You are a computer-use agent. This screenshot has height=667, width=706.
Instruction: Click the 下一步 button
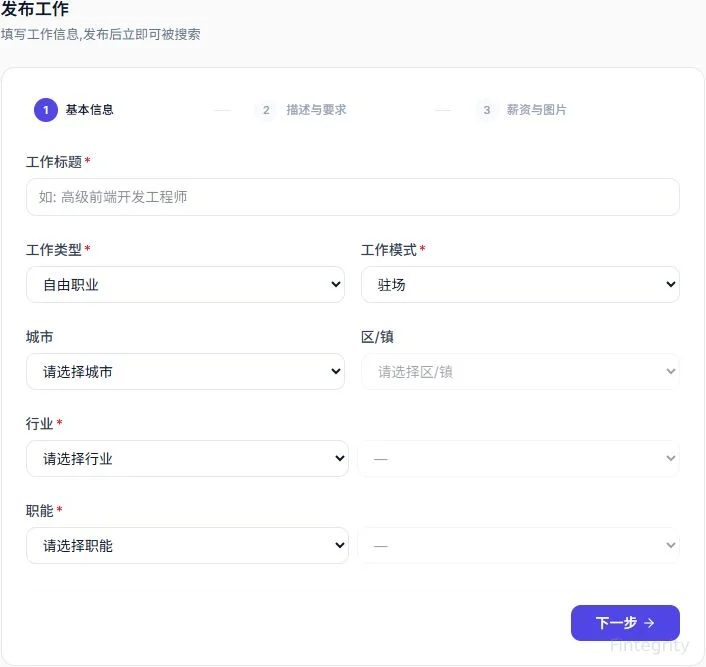click(625, 622)
